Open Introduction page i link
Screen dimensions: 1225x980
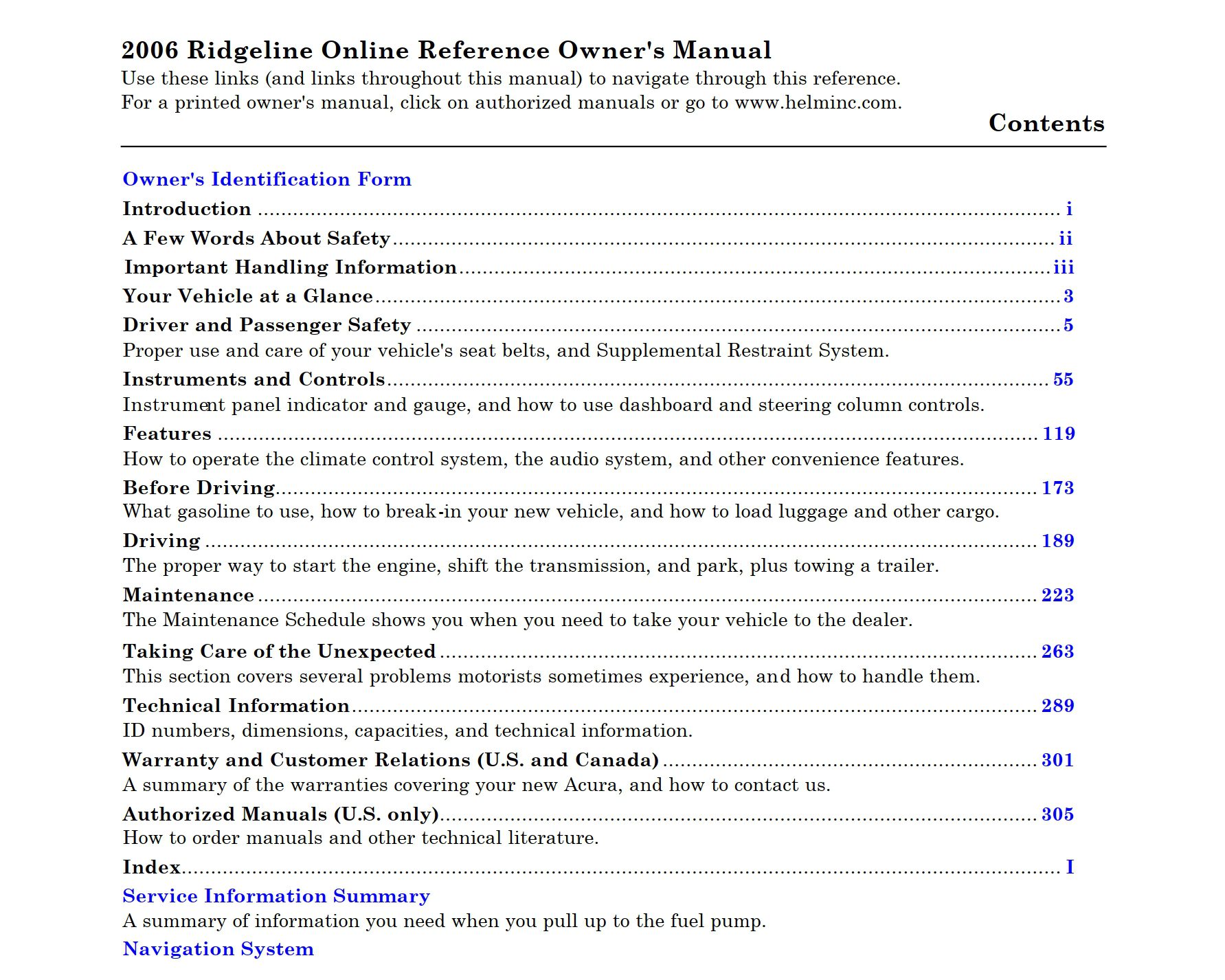pos(1069,208)
